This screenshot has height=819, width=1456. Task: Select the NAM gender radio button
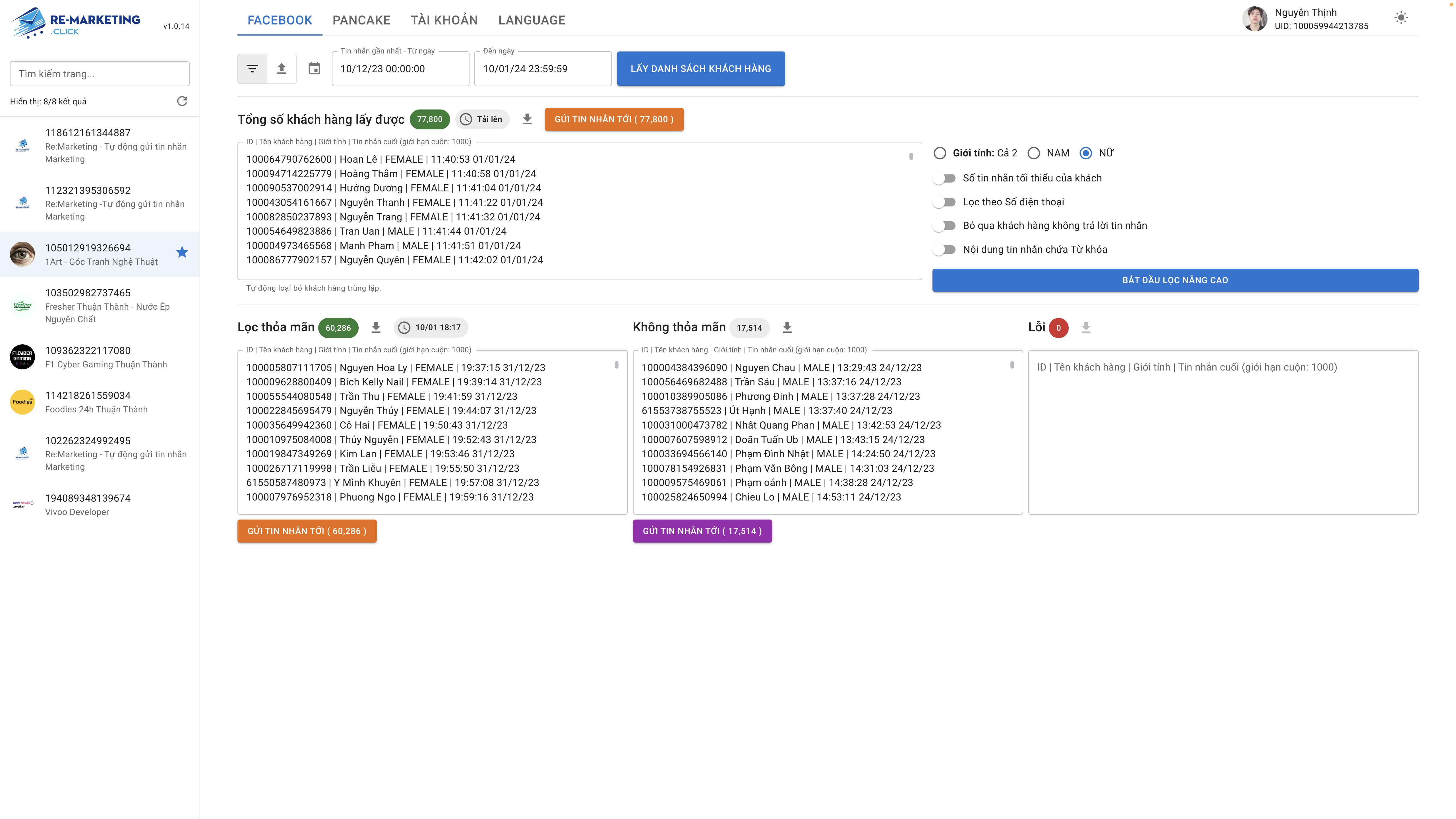pos(1034,153)
